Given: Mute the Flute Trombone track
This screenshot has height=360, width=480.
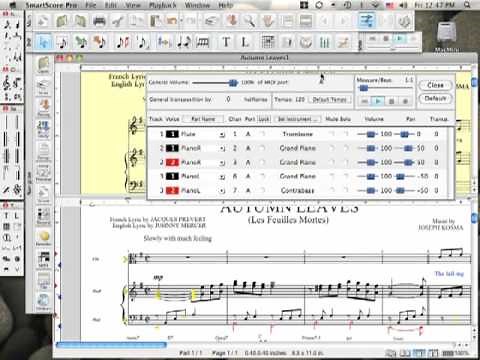Looking at the screenshot, I should click(331, 134).
